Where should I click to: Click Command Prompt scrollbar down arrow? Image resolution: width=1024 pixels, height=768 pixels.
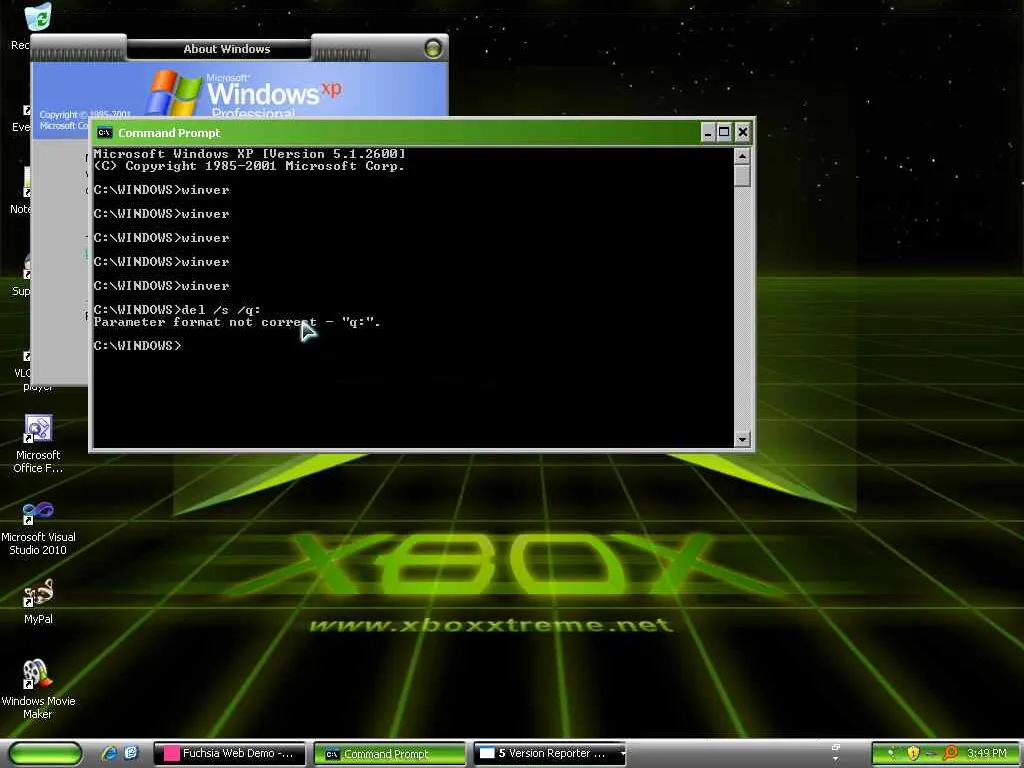[x=742, y=439]
